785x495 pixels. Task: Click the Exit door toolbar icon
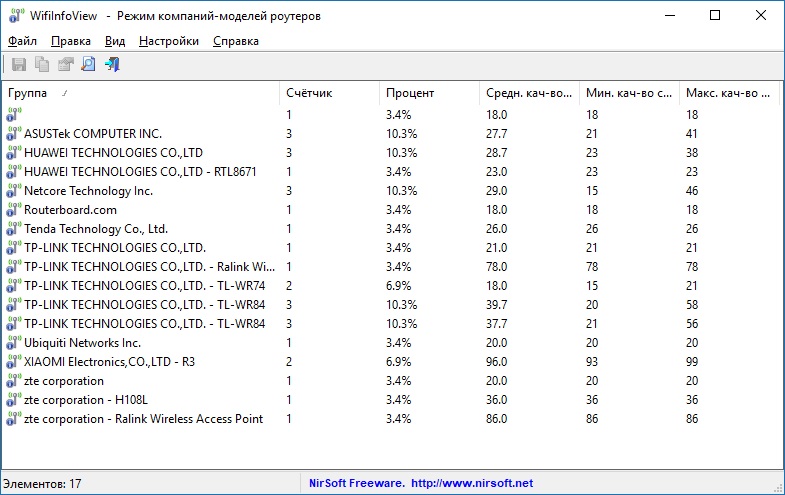tap(112, 64)
